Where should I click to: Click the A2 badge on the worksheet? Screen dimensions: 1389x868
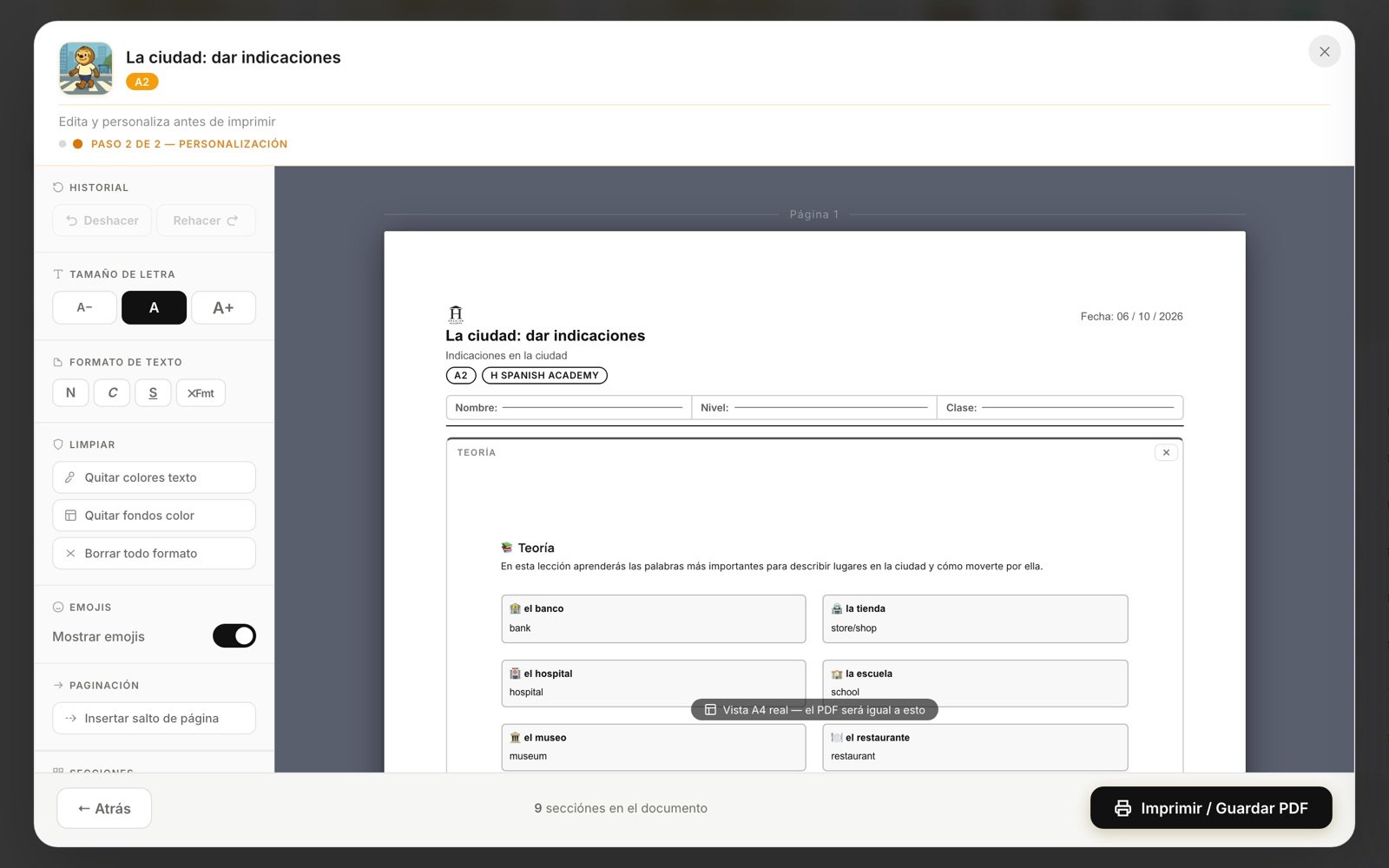(x=461, y=376)
